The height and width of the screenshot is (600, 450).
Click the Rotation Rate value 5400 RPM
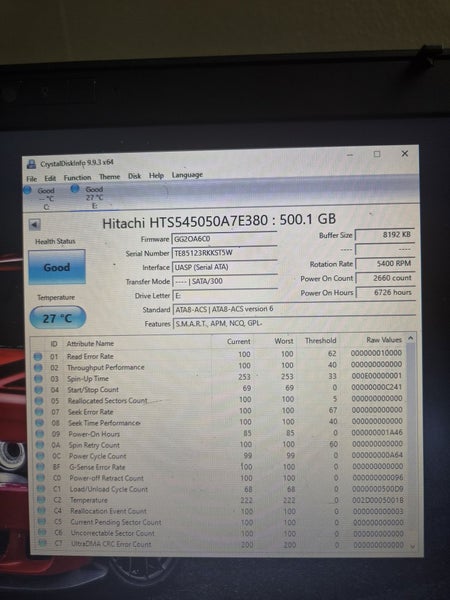(x=385, y=264)
